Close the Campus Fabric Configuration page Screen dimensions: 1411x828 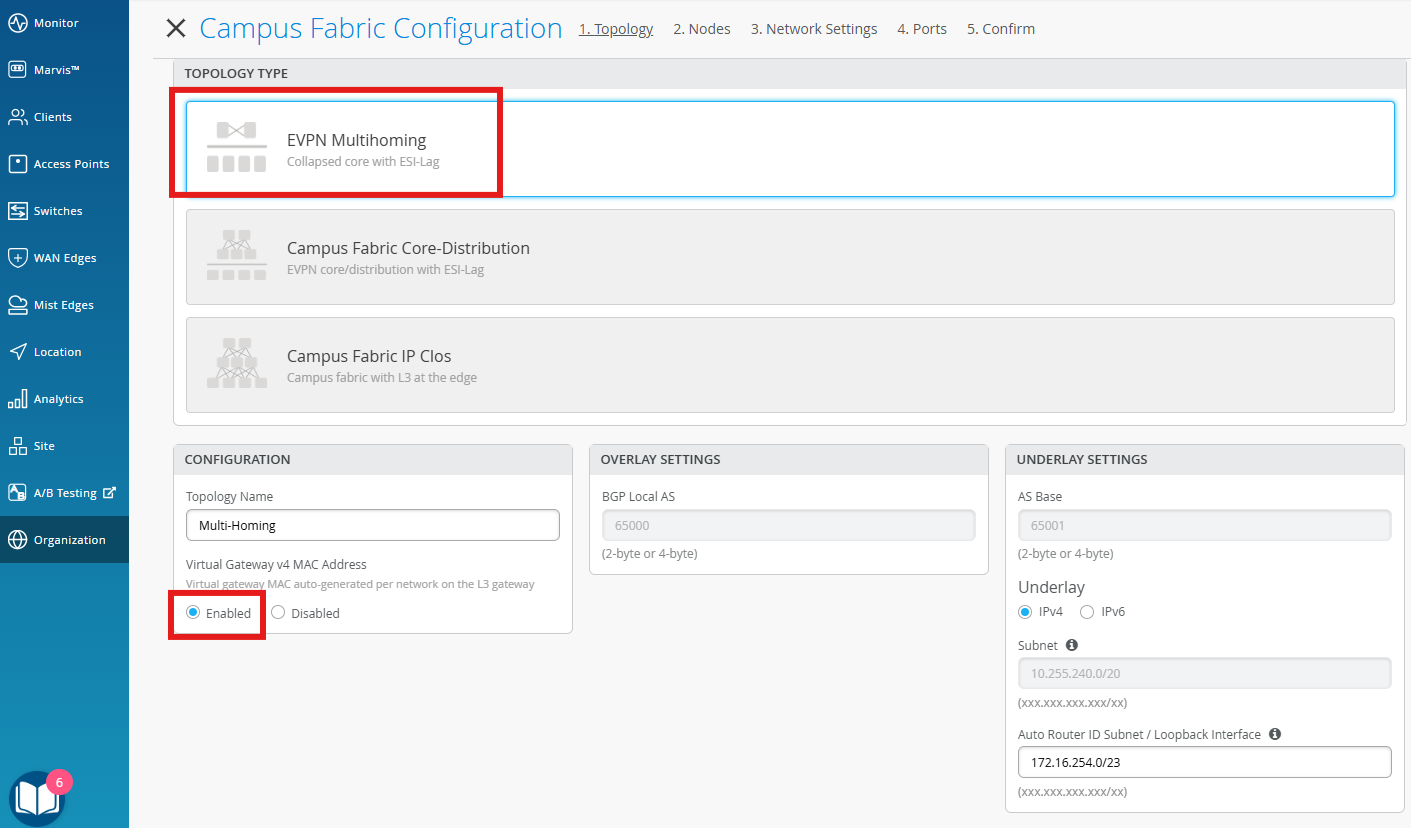point(176,29)
